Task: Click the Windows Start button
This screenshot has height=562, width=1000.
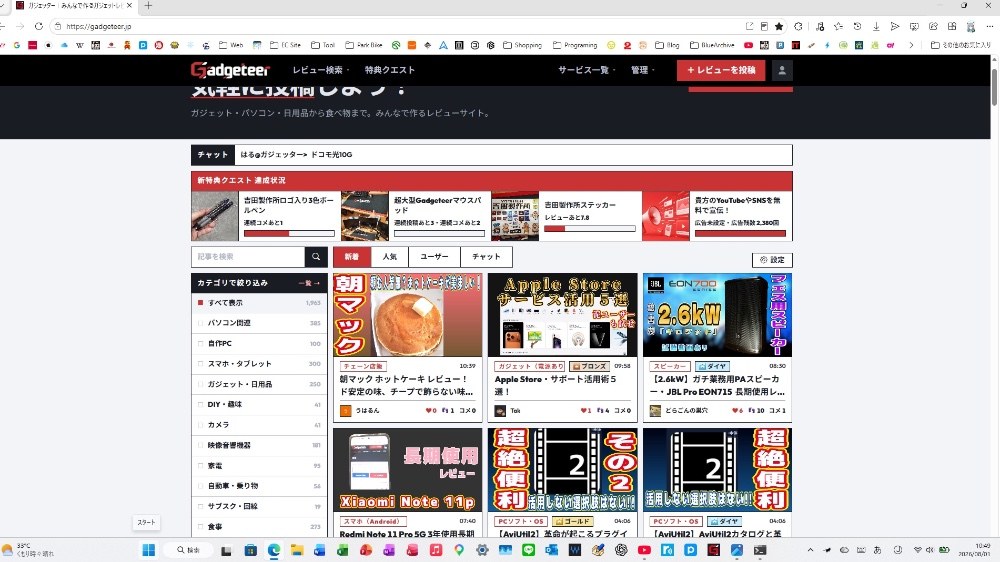Action: pyautogui.click(x=149, y=550)
